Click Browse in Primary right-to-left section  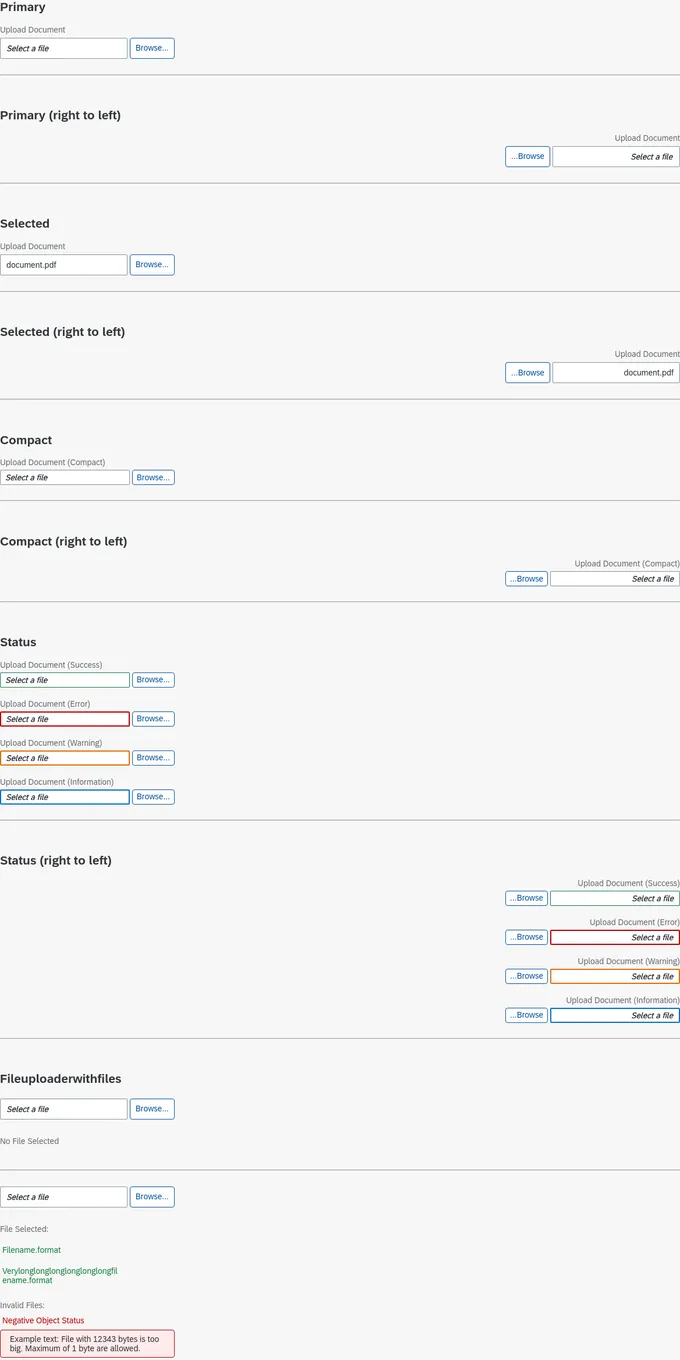click(528, 156)
